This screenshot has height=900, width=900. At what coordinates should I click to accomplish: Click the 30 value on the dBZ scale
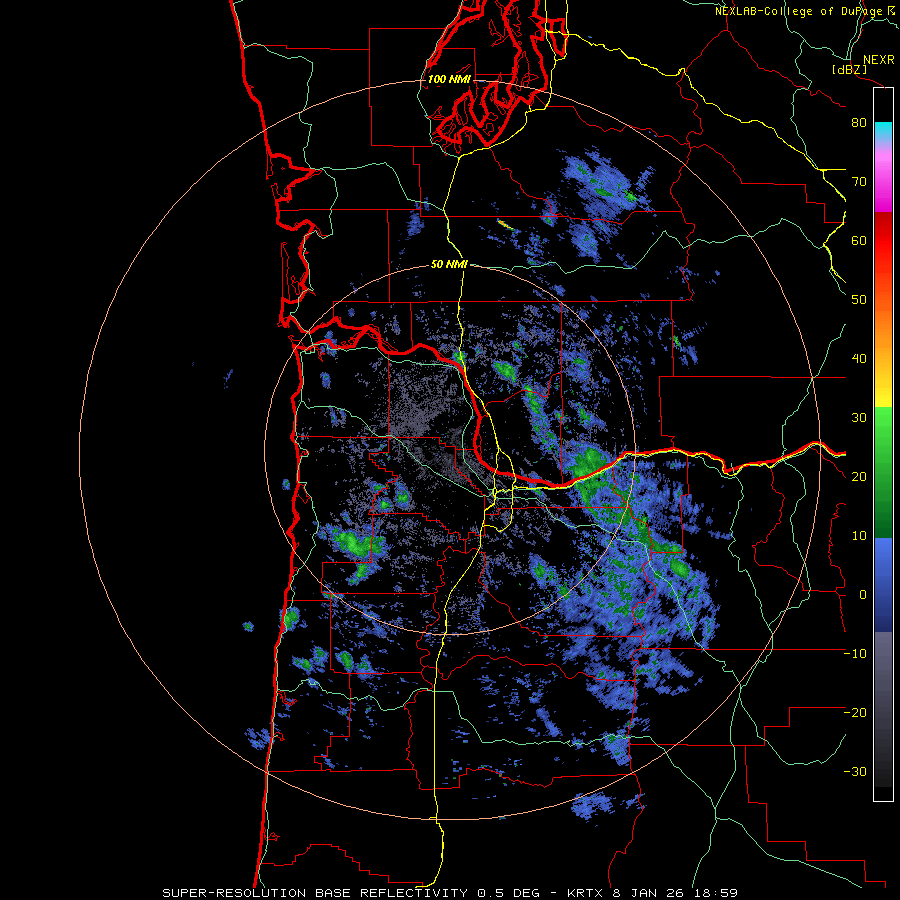[x=859, y=418]
